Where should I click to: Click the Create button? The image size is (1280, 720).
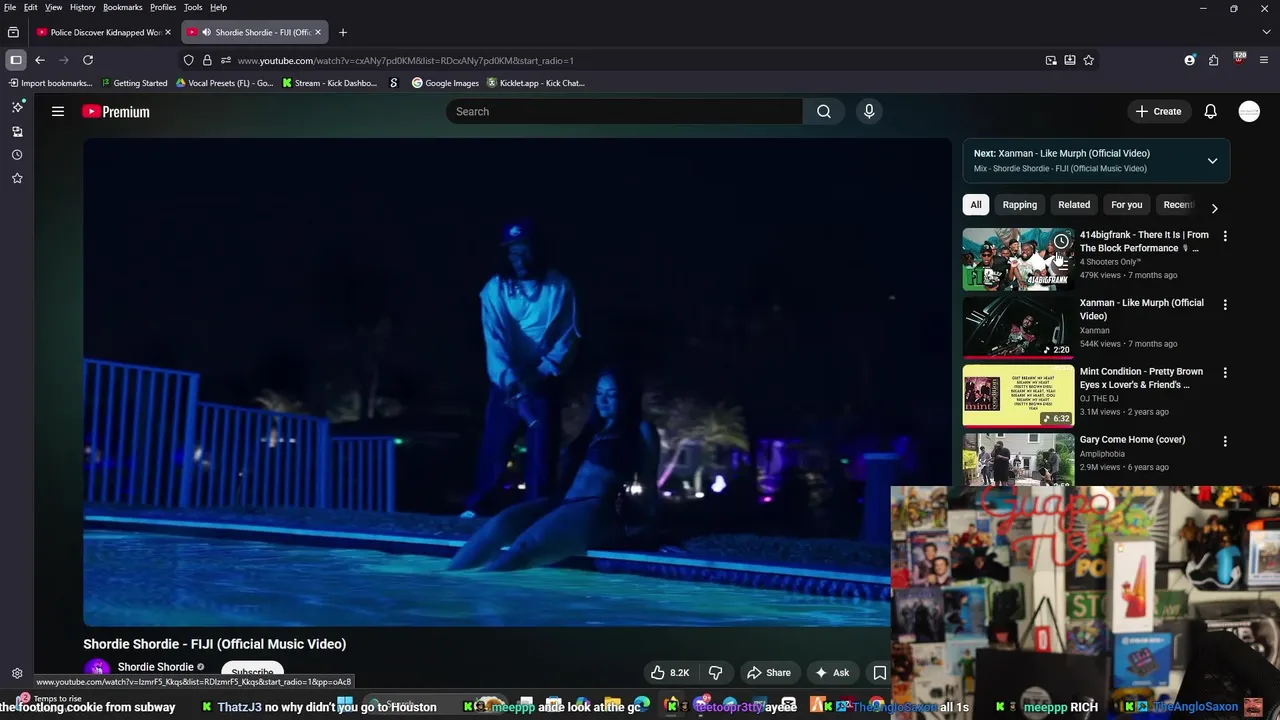1158,111
